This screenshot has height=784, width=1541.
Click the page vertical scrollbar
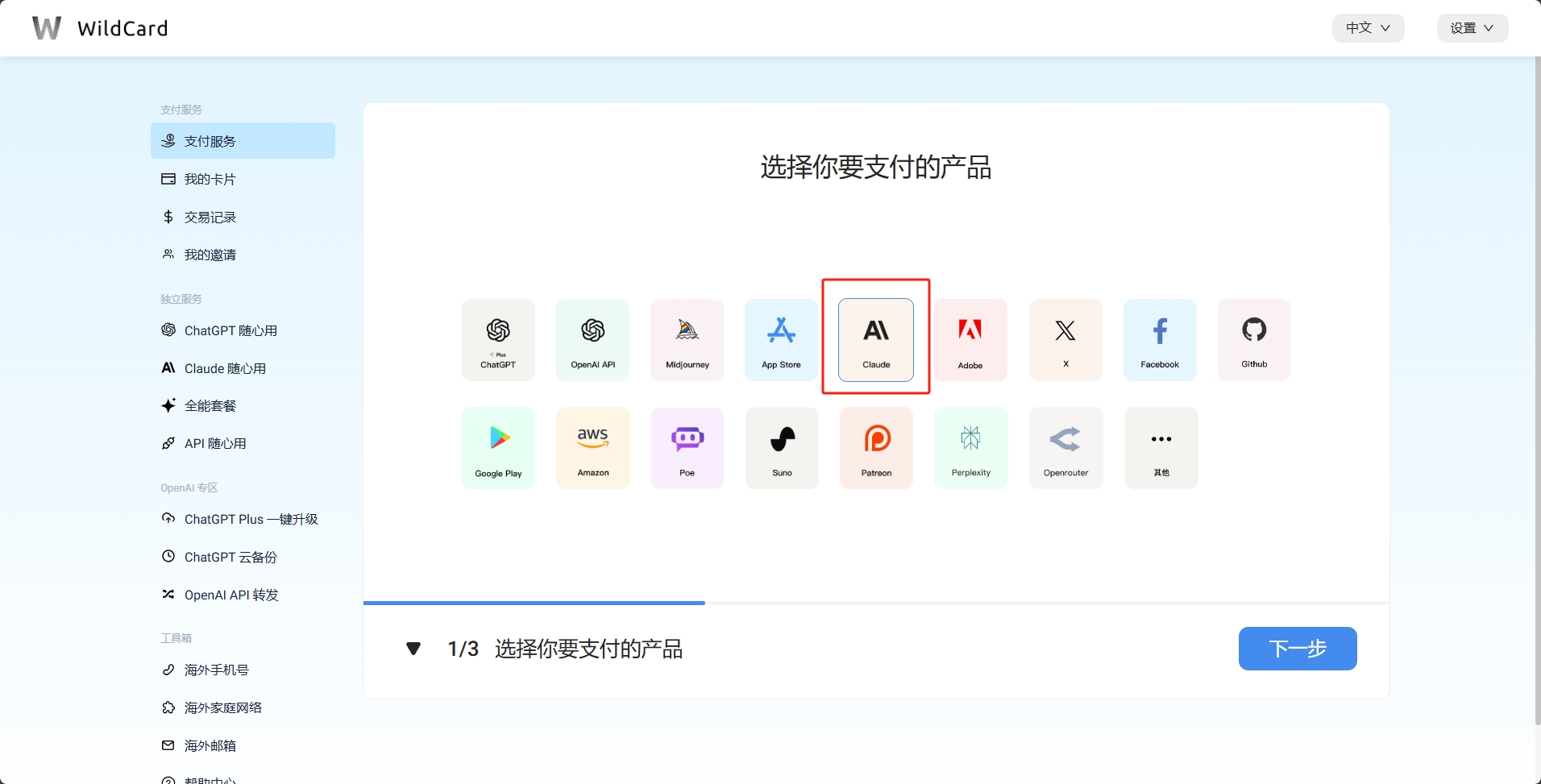point(1537,391)
